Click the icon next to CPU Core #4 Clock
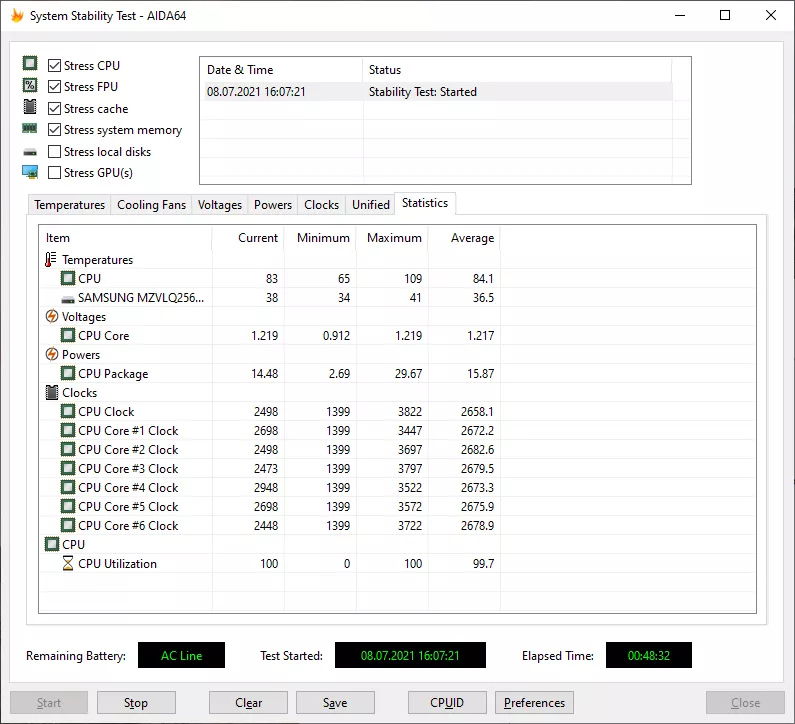 (68, 487)
